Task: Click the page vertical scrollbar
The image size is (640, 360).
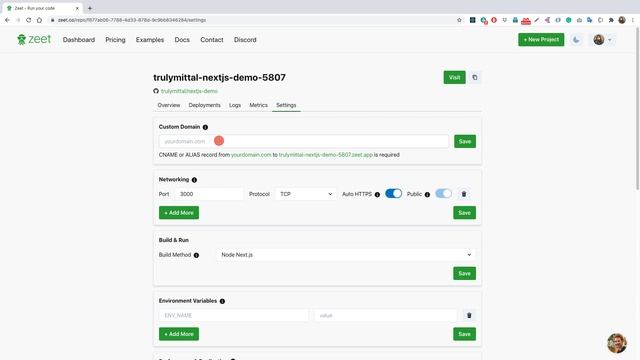Action: click(637, 110)
